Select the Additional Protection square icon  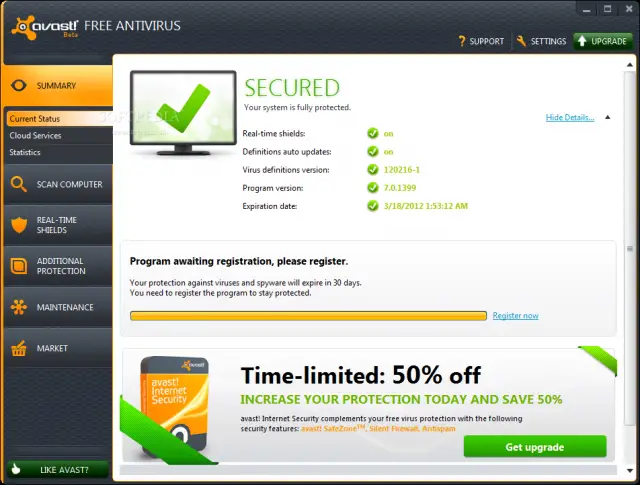click(18, 266)
